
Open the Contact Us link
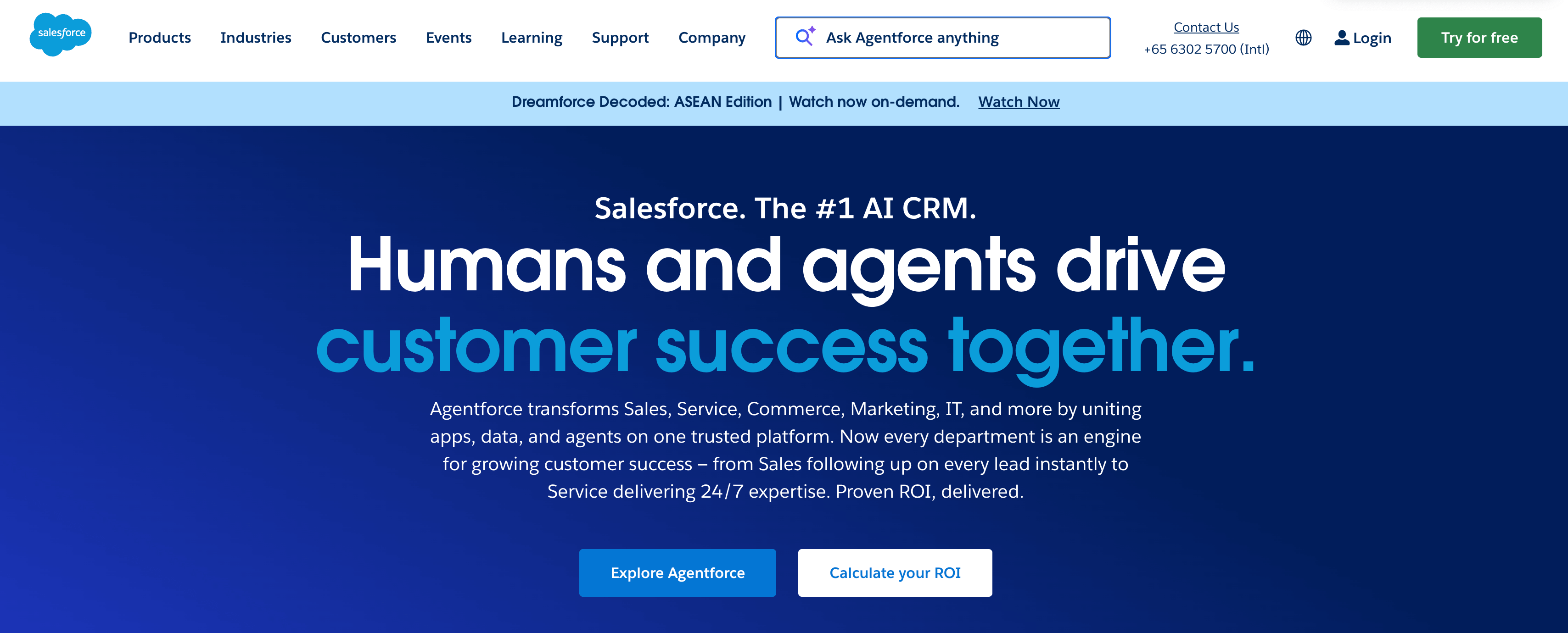[x=1205, y=27]
